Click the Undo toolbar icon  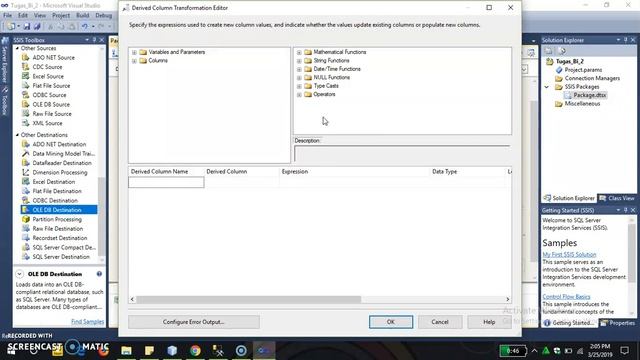(x=84, y=27)
